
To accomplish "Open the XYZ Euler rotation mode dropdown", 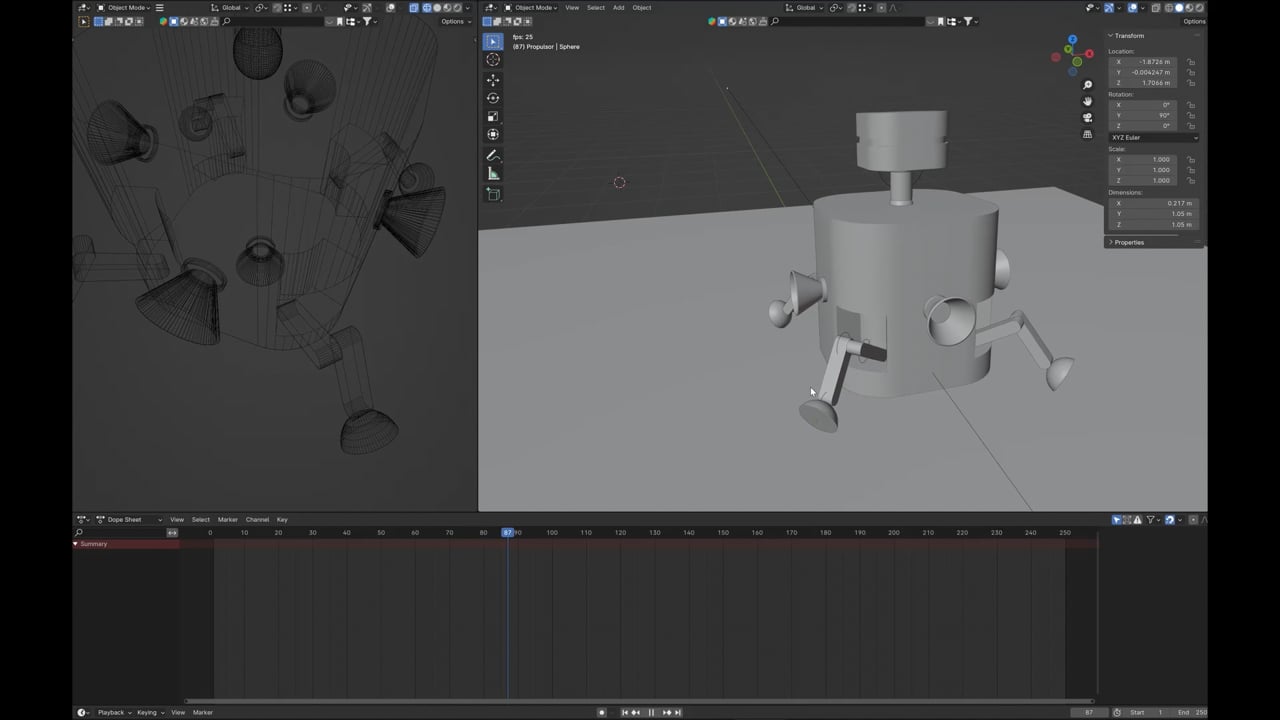I will click(x=1154, y=137).
